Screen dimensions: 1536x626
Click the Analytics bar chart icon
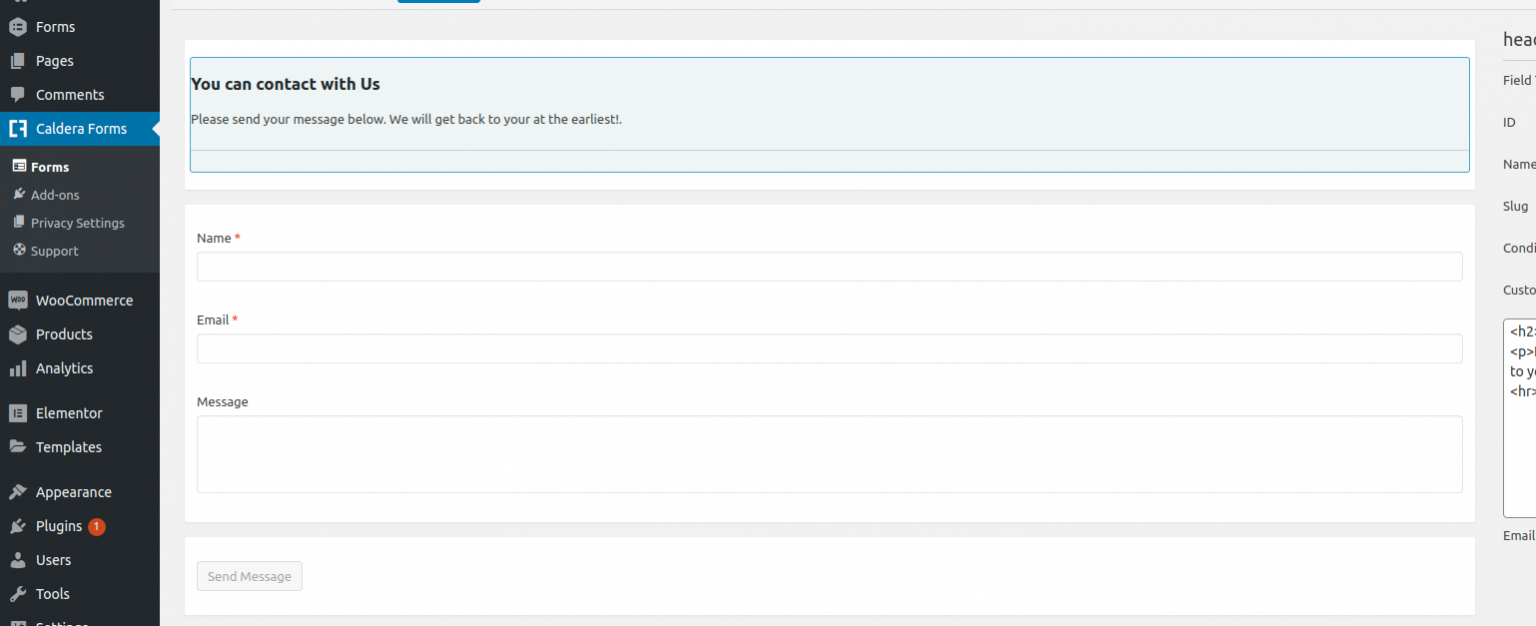click(17, 368)
